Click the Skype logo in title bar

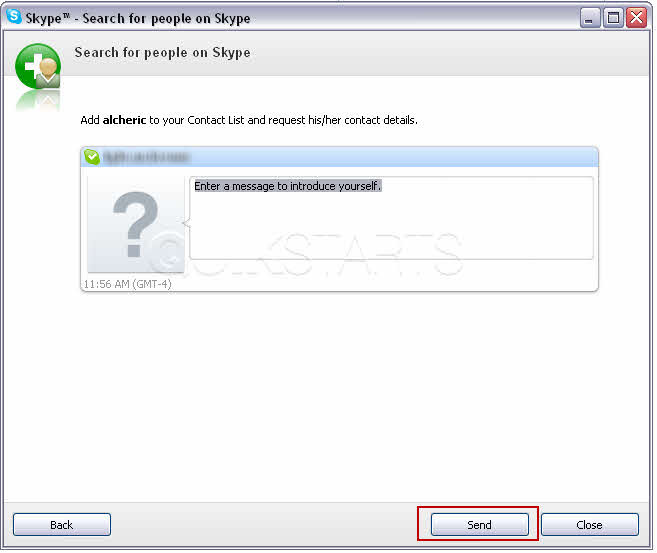(x=14, y=16)
